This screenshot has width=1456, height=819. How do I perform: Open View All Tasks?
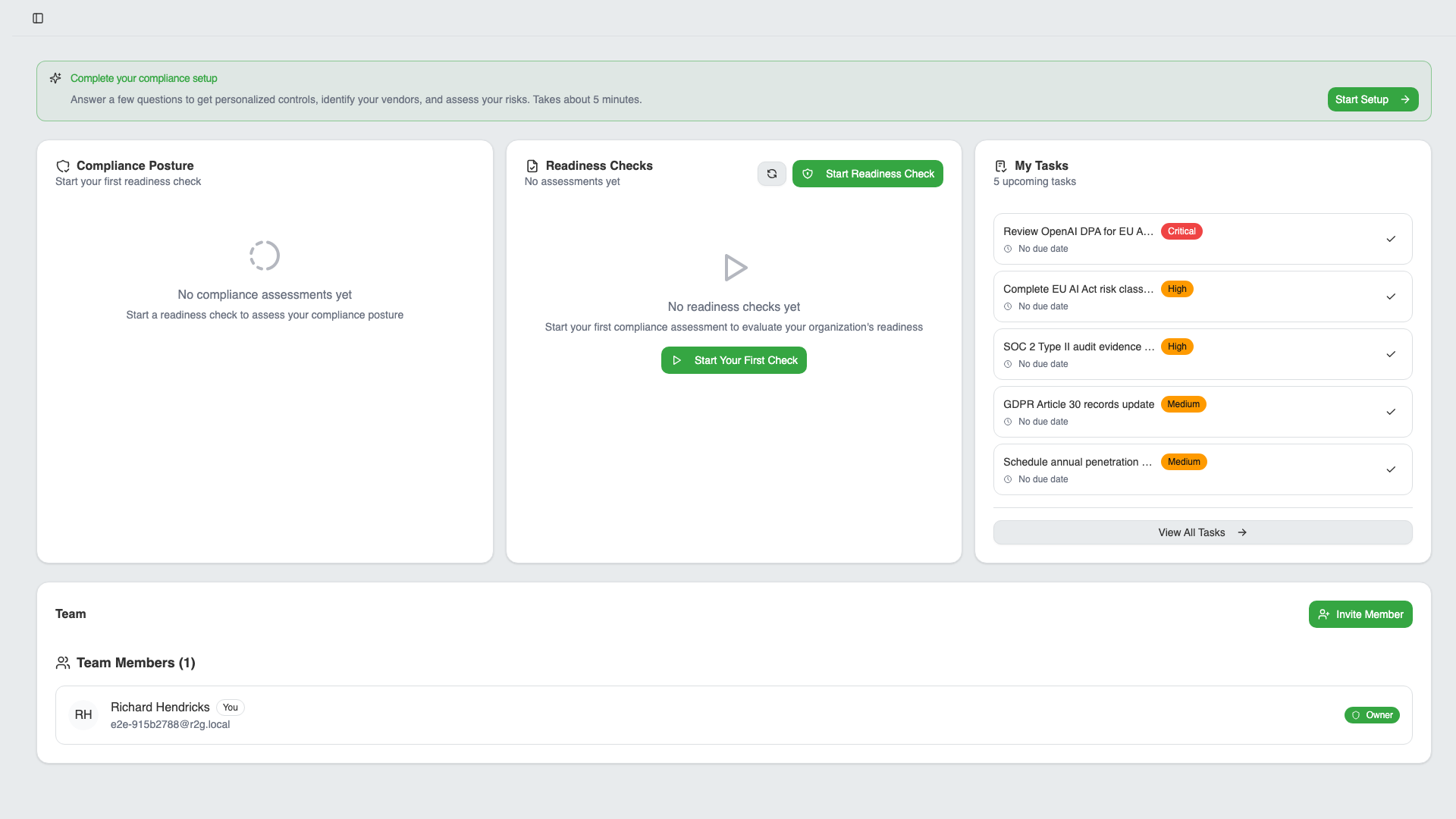pos(1202,532)
